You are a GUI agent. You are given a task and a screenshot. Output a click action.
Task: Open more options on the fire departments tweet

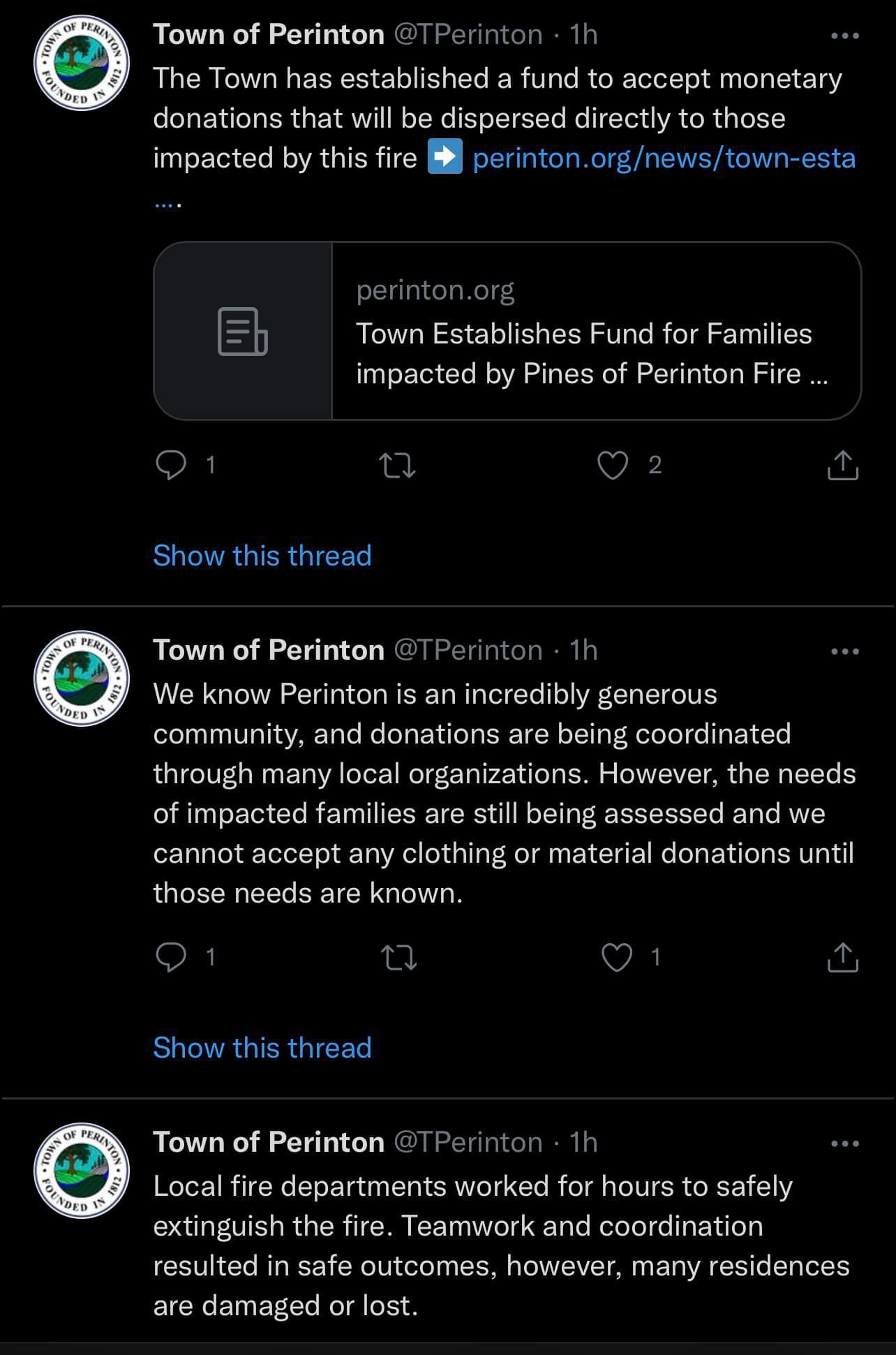coord(845,1143)
